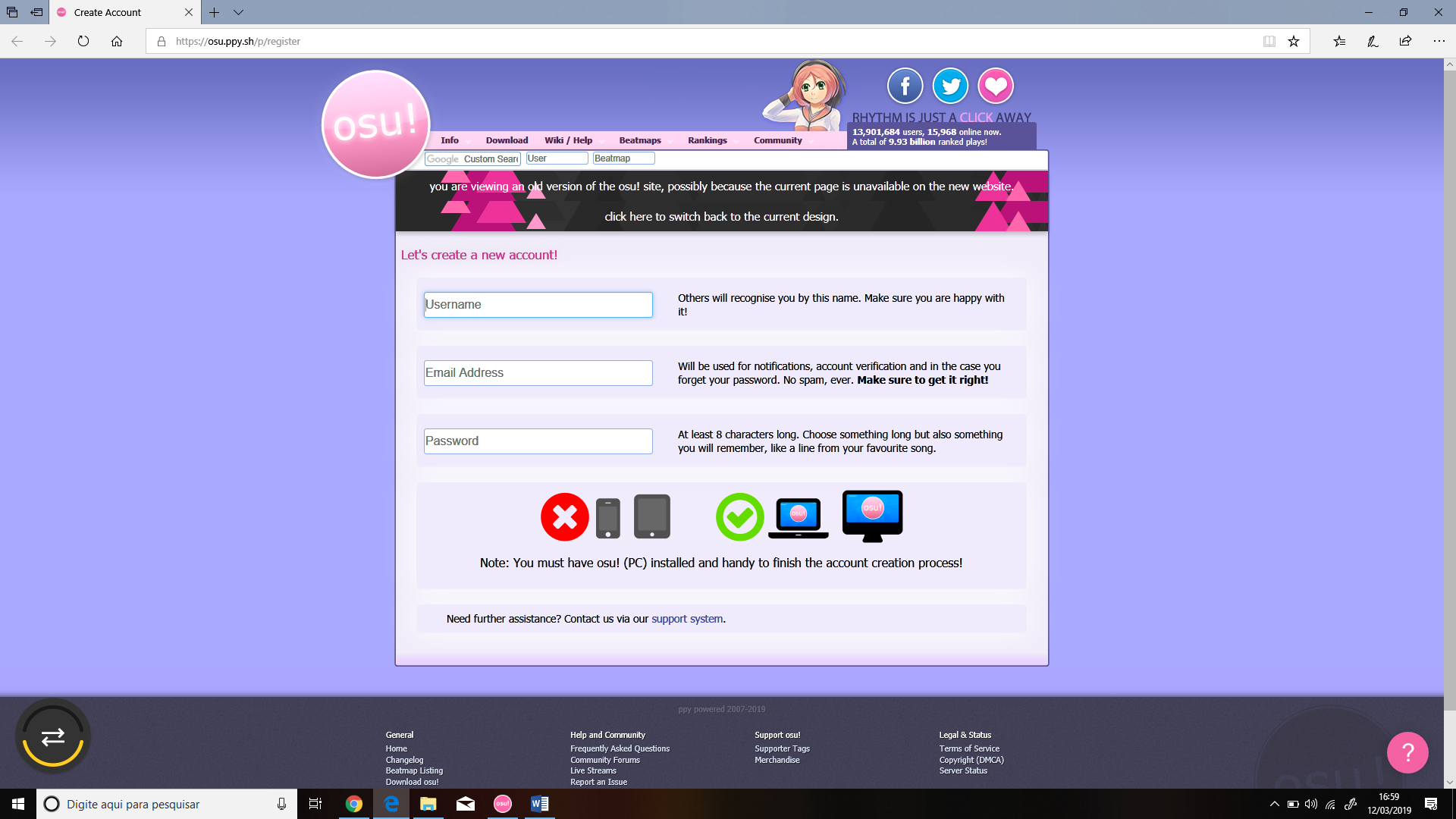
Task: Expand the Community dropdown
Action: click(x=777, y=140)
